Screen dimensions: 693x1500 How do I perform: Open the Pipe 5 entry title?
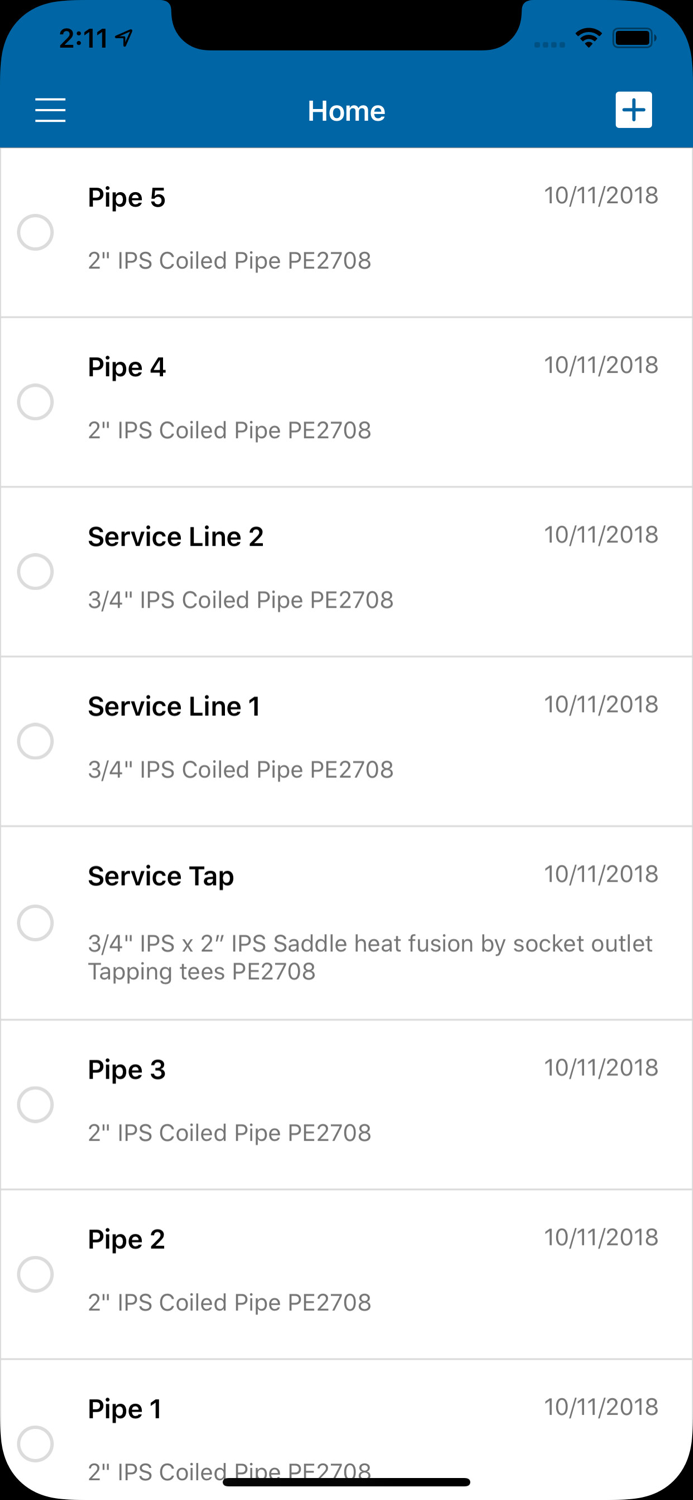tap(127, 198)
